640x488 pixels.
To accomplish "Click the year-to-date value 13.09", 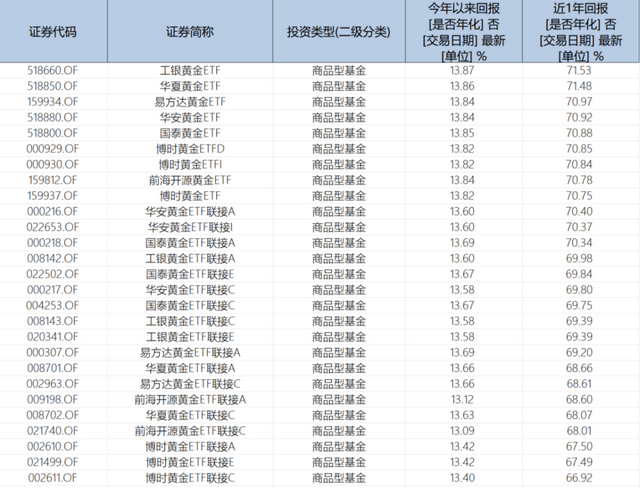I will tap(462, 430).
